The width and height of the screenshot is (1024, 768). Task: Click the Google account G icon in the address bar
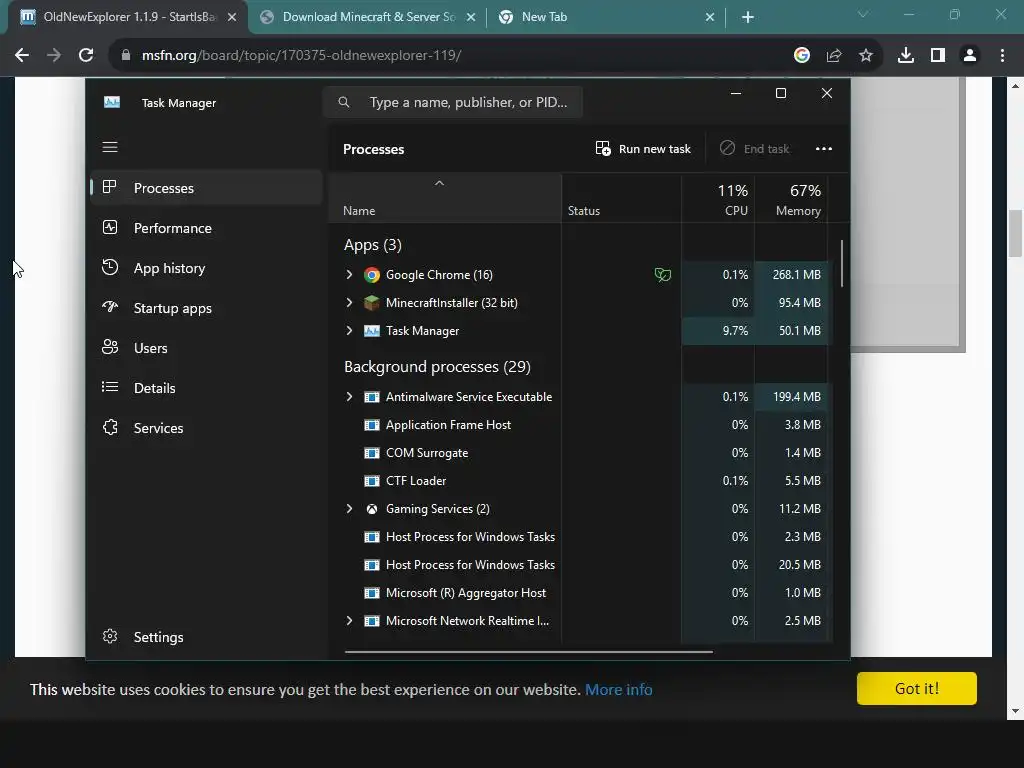(x=802, y=56)
